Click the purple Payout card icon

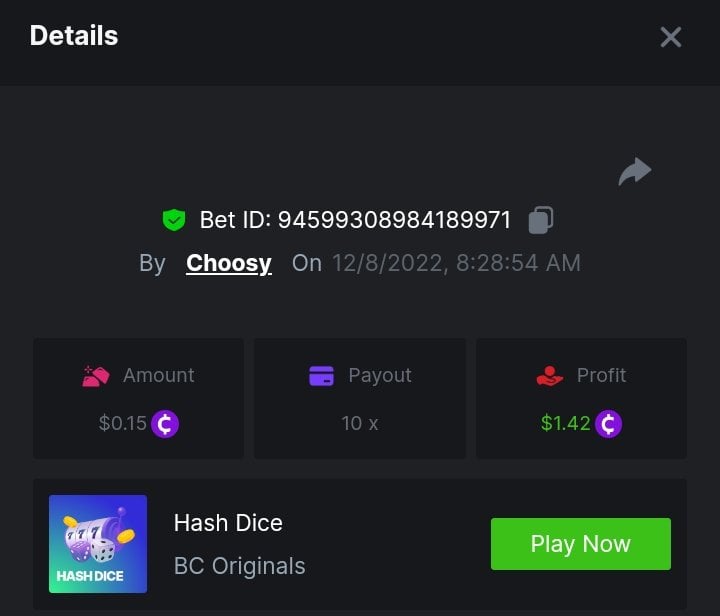[321, 376]
